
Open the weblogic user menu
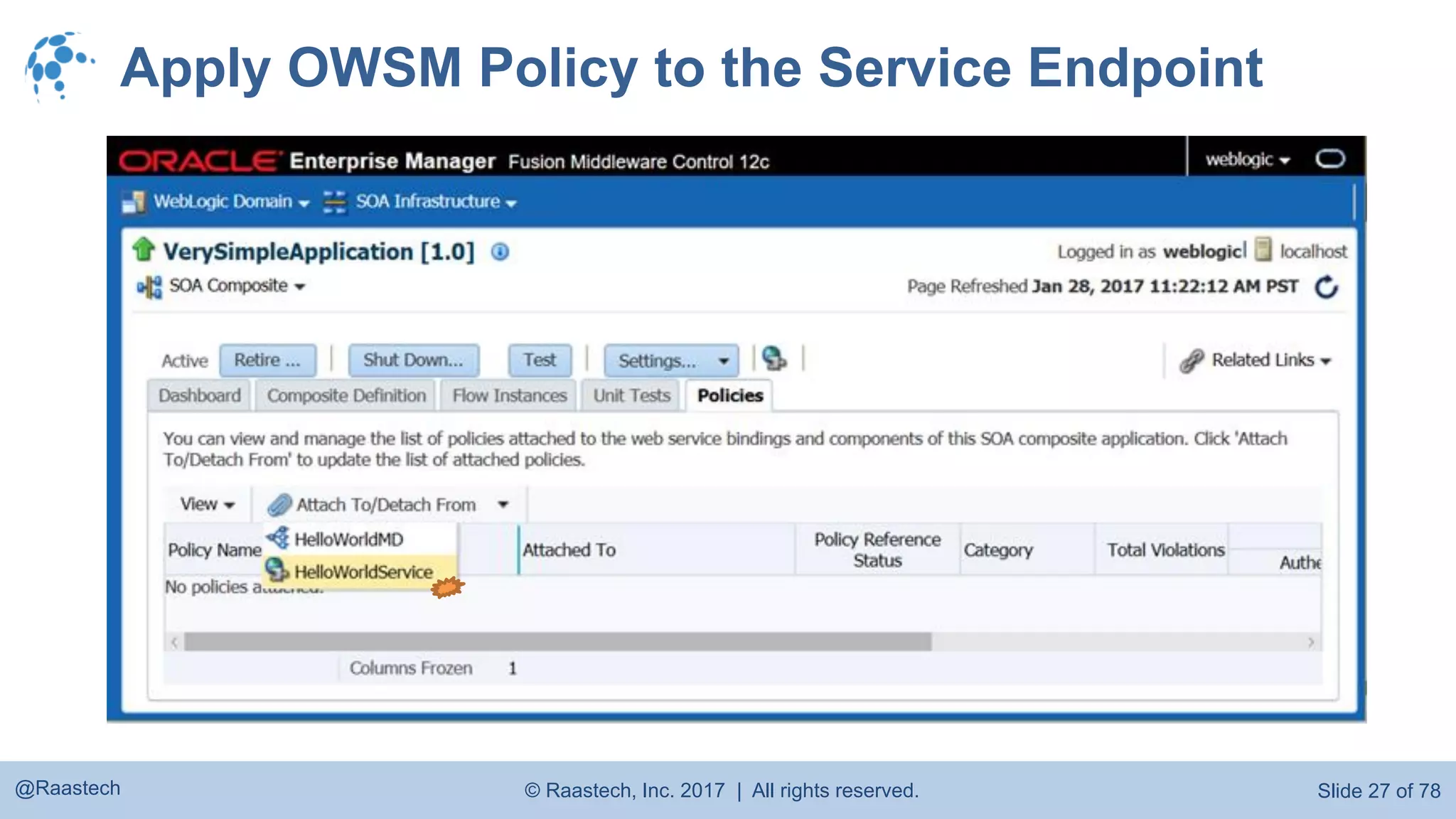(x=1248, y=159)
